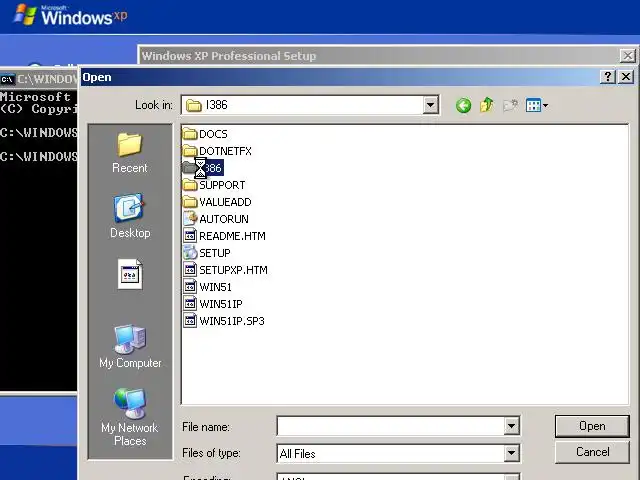
Task: Select the SUPPORT folder icon
Action: click(190, 185)
